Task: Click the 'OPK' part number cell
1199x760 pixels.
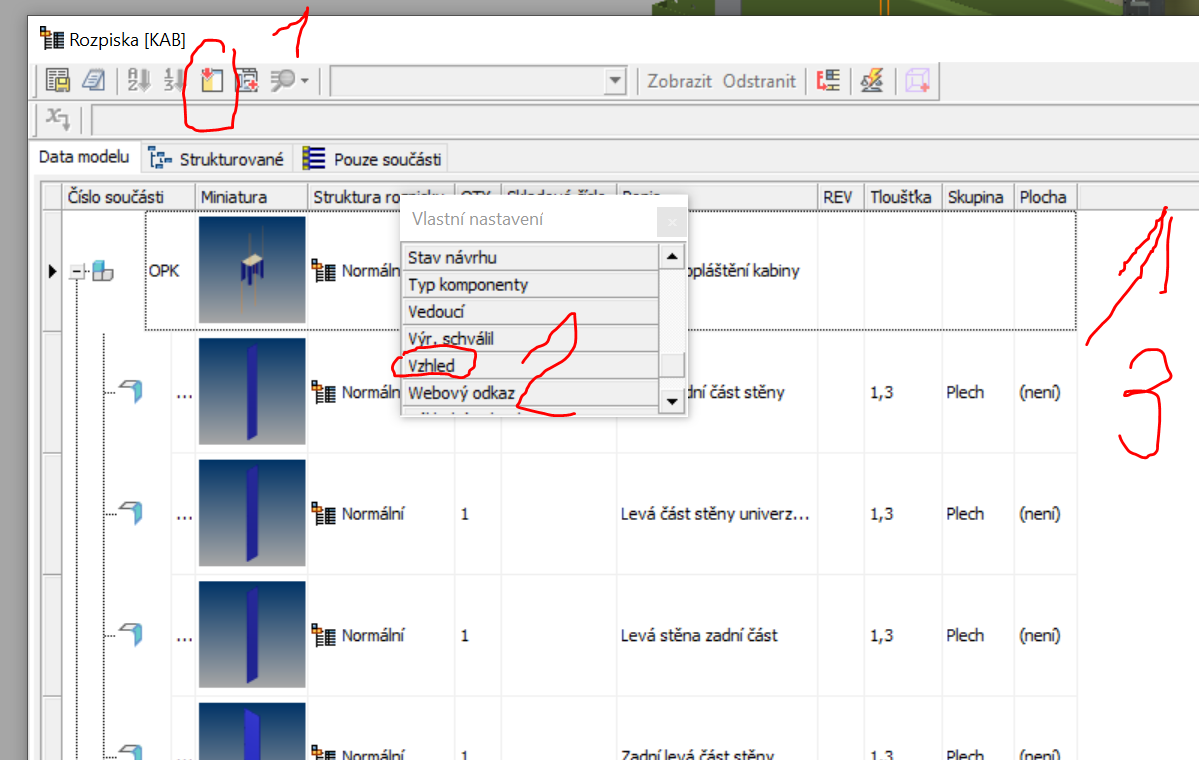Action: (x=164, y=271)
